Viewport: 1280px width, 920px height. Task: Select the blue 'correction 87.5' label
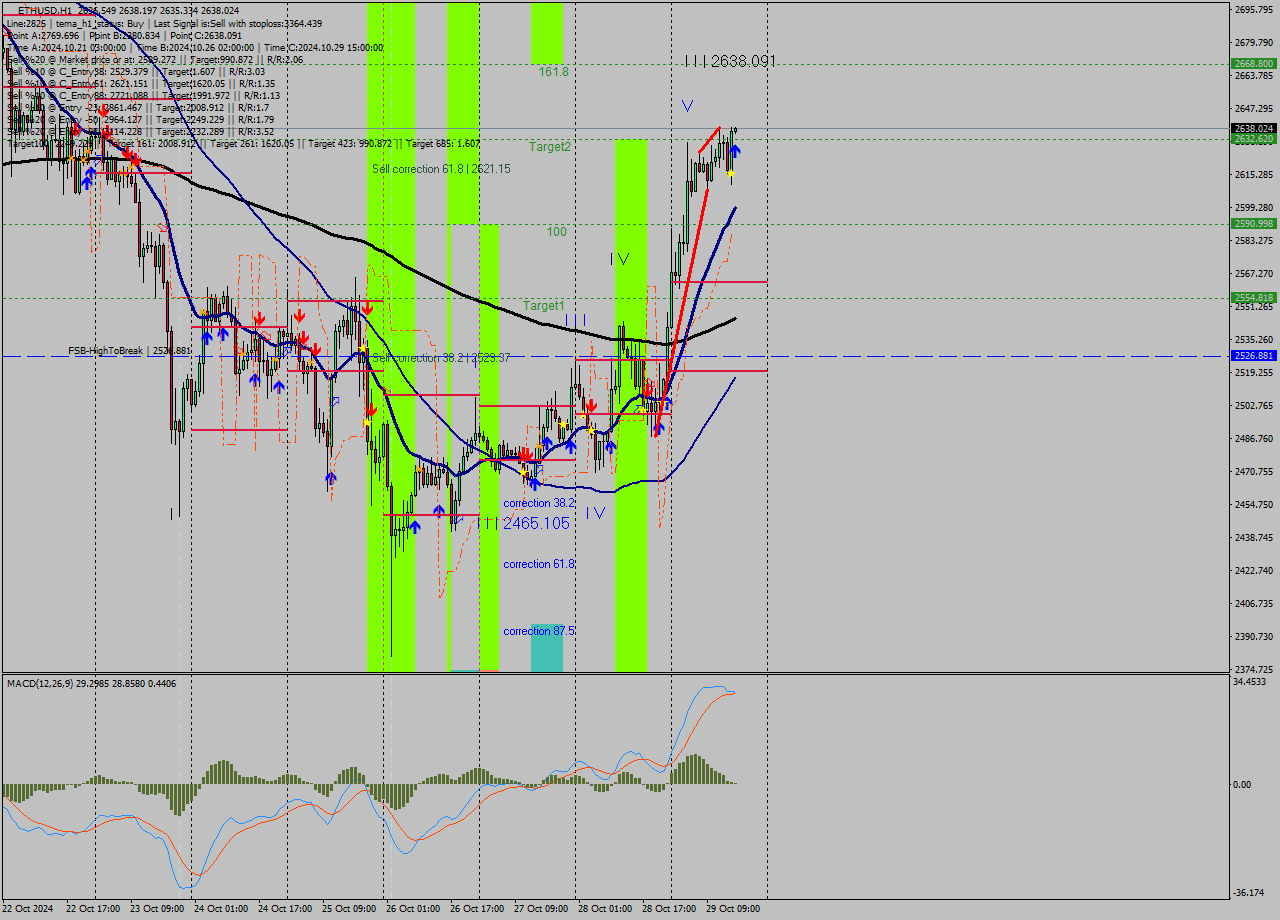click(x=539, y=631)
